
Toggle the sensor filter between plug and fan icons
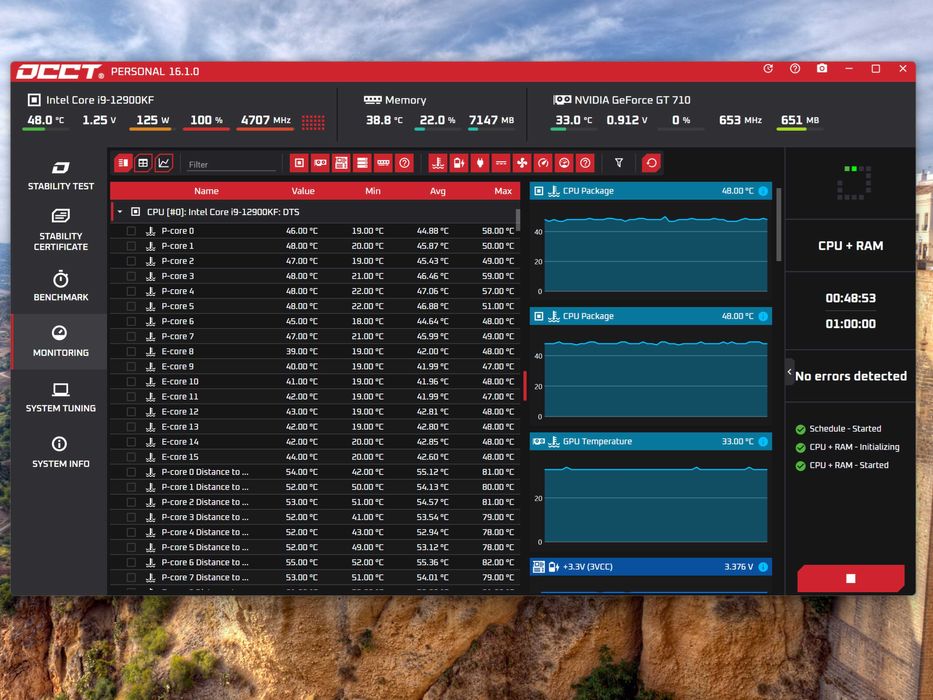(501, 163)
